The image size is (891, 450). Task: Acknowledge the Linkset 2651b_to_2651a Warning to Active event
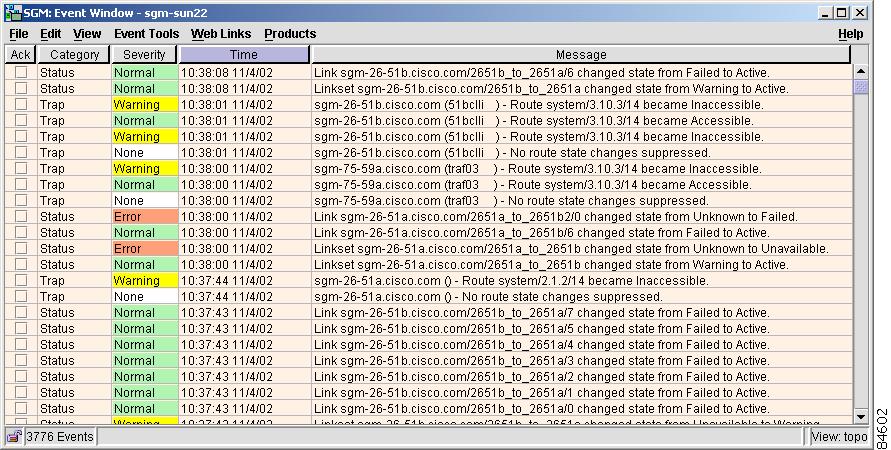pyautogui.click(x=21, y=89)
